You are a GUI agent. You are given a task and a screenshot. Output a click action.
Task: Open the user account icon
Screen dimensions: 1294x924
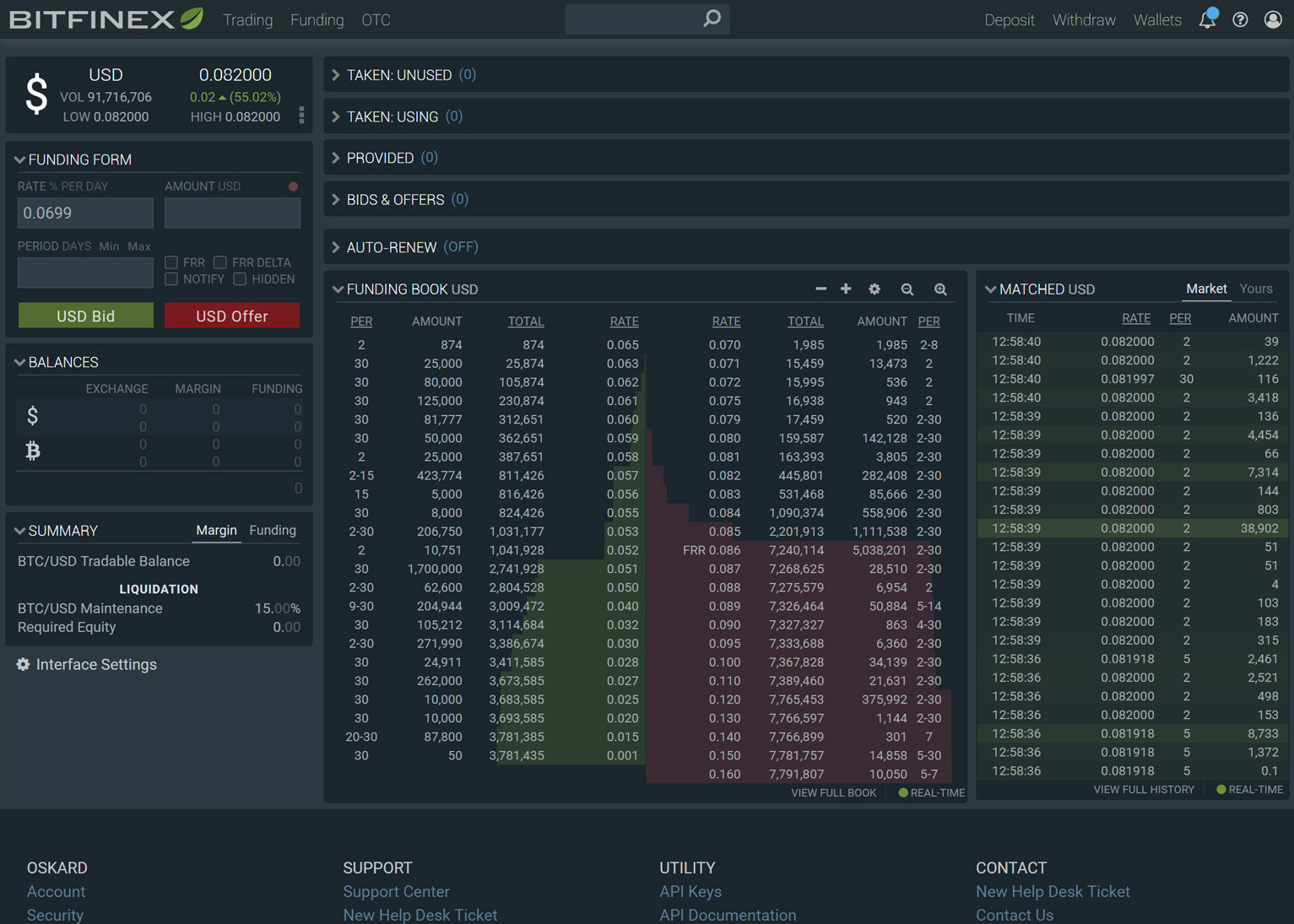click(1273, 19)
